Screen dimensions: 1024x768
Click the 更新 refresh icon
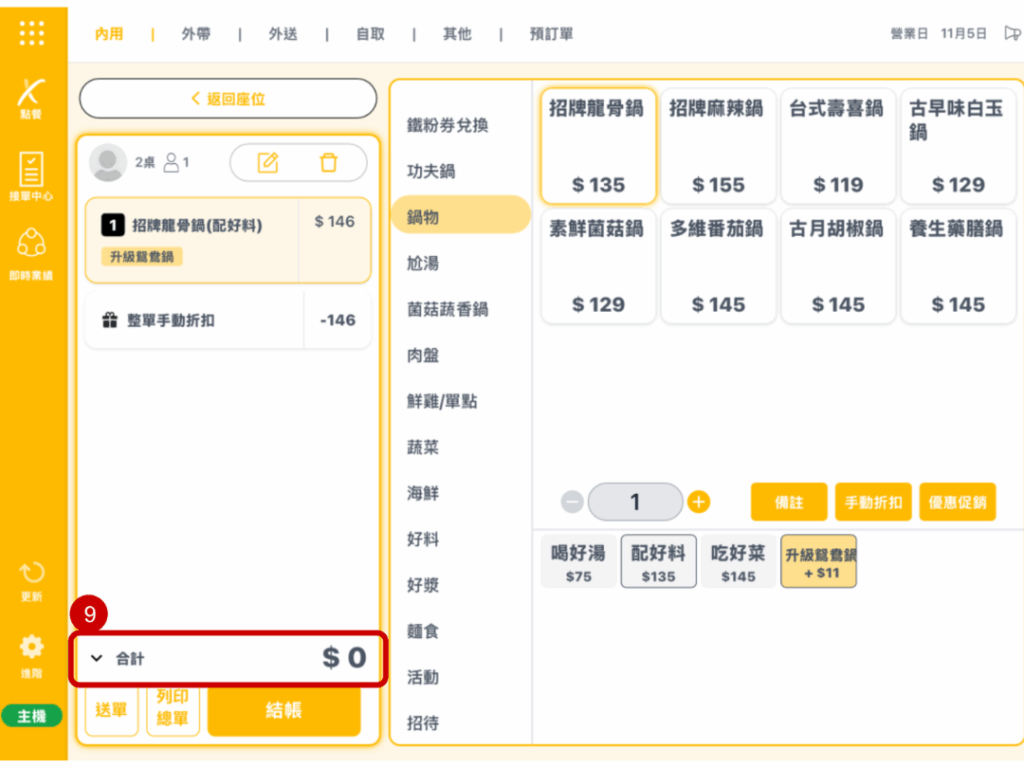click(x=32, y=578)
